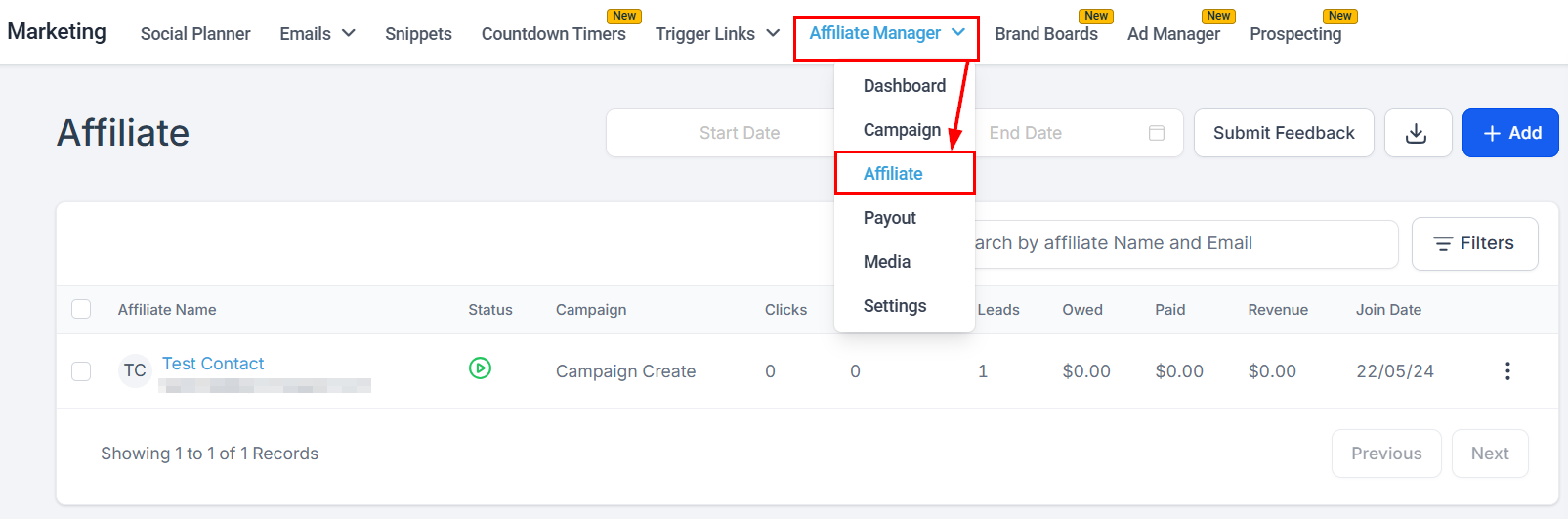Expand the Trigger Links dropdown
Viewport: 1568px width, 519px height.
click(x=717, y=34)
